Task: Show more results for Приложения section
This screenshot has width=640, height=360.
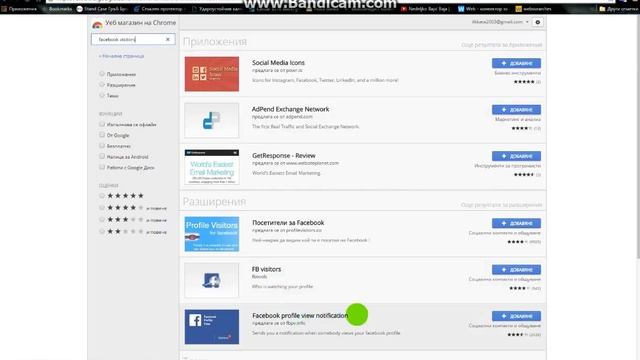Action: 502,45
